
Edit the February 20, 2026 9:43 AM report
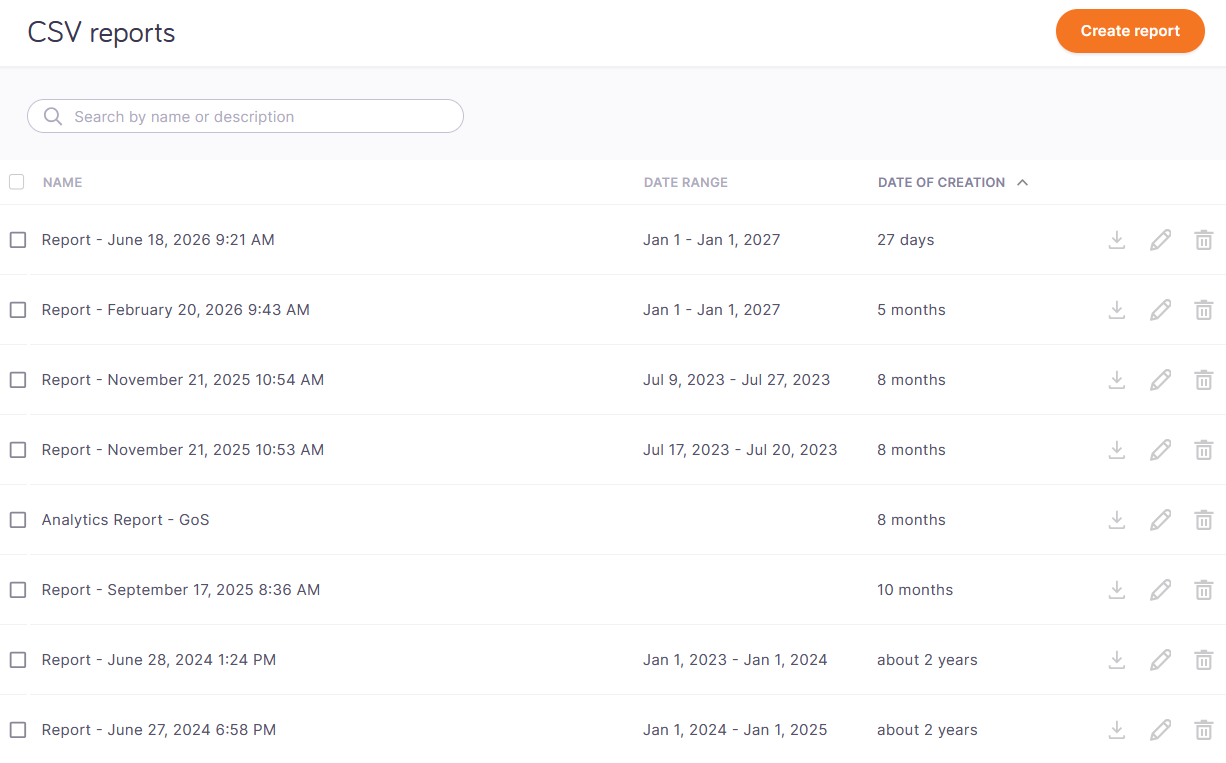click(1160, 310)
